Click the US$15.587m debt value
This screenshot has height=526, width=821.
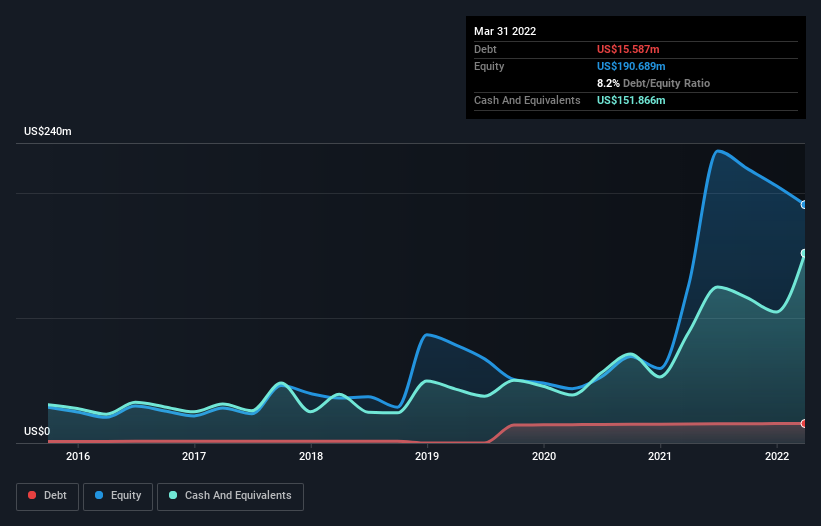628,49
